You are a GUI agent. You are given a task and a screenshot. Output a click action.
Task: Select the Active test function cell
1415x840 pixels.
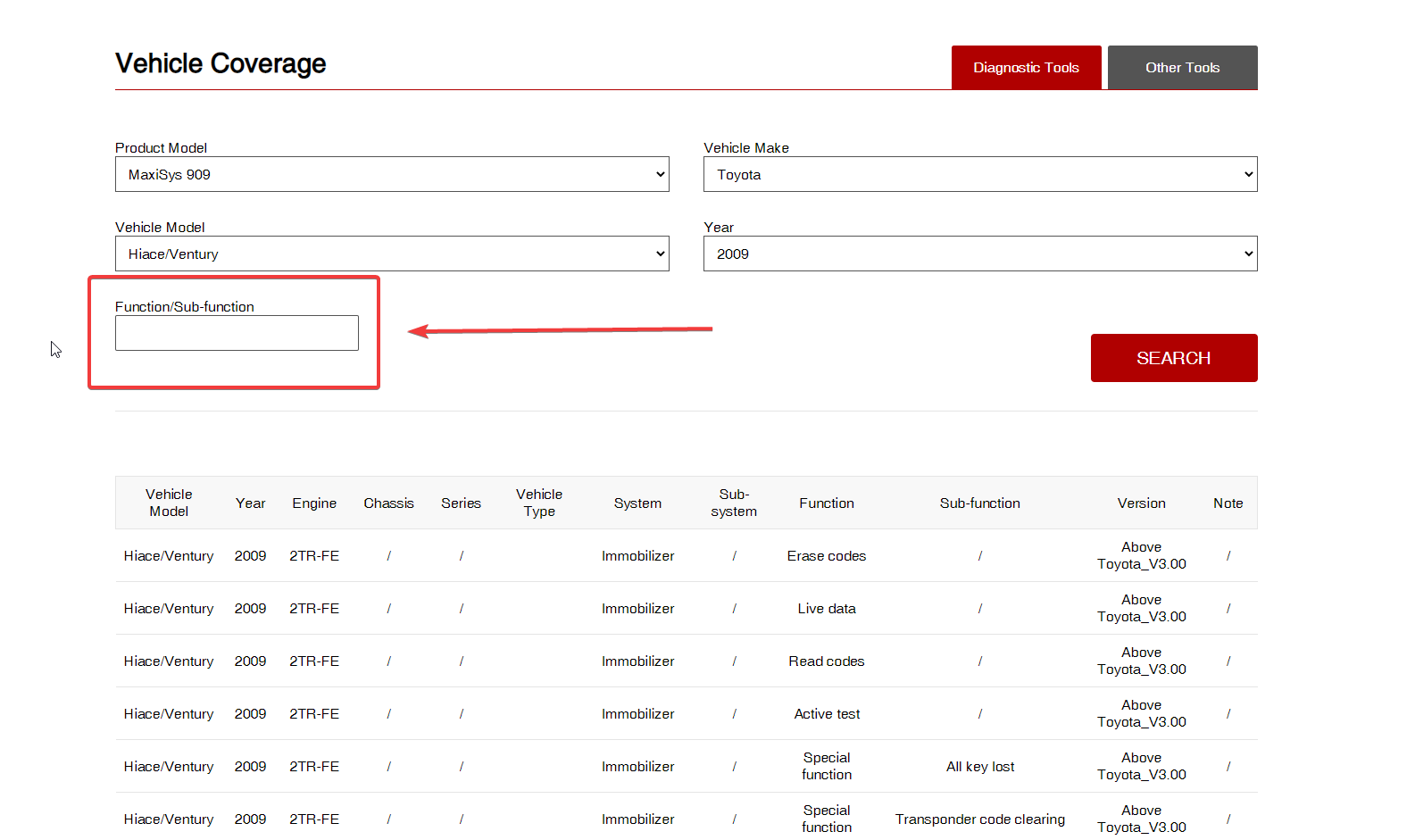(826, 714)
